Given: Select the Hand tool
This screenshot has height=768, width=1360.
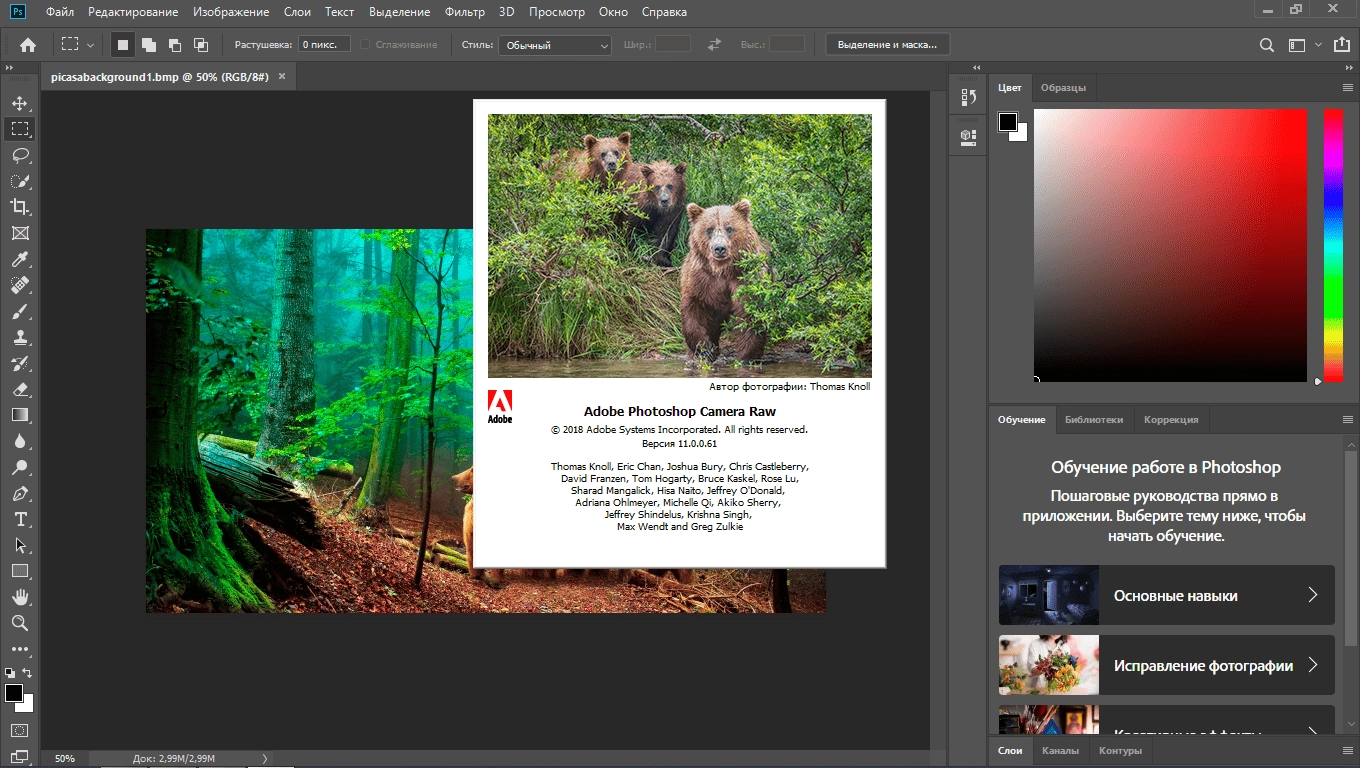Looking at the screenshot, I should [x=19, y=597].
